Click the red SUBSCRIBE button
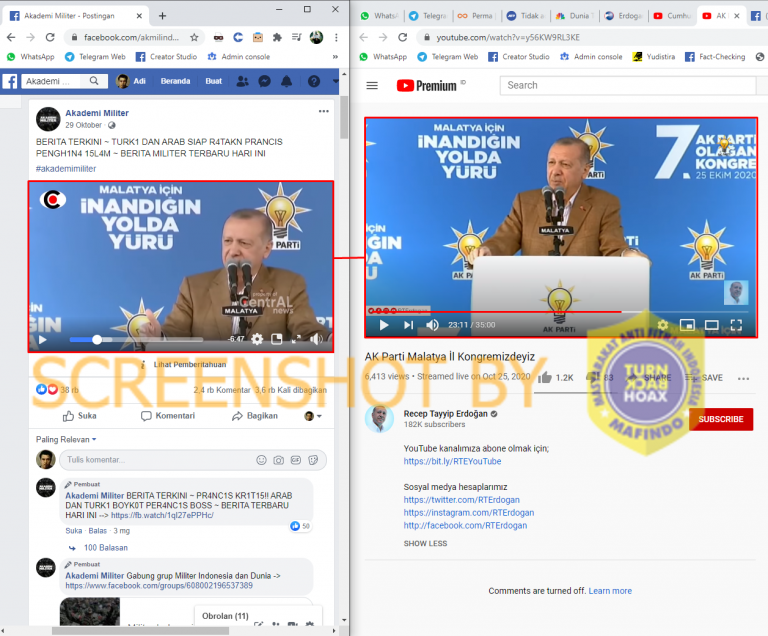The width and height of the screenshot is (768, 636). (x=720, y=419)
